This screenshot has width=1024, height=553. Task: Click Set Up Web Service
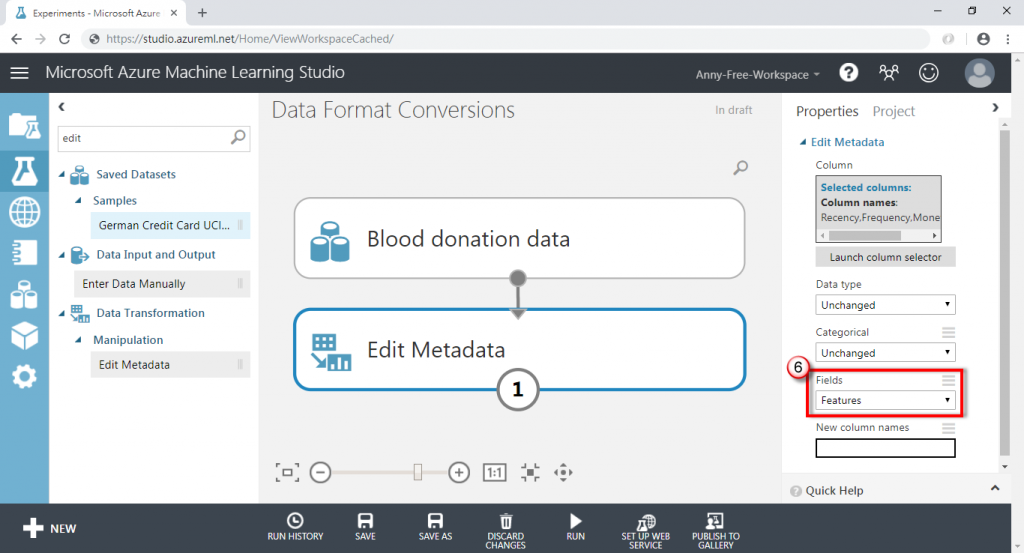point(645,531)
